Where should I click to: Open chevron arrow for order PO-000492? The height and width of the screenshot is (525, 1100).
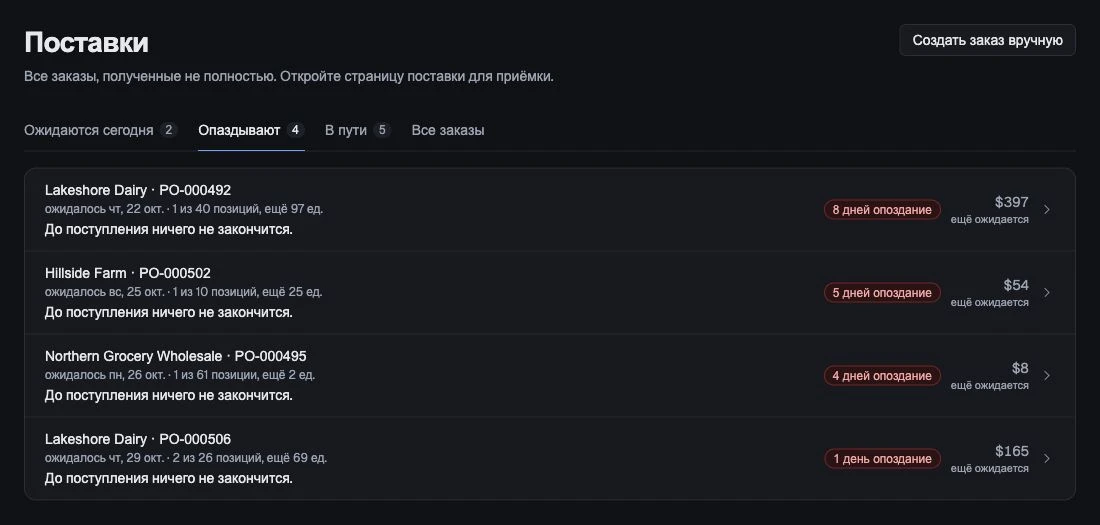[1047, 210]
